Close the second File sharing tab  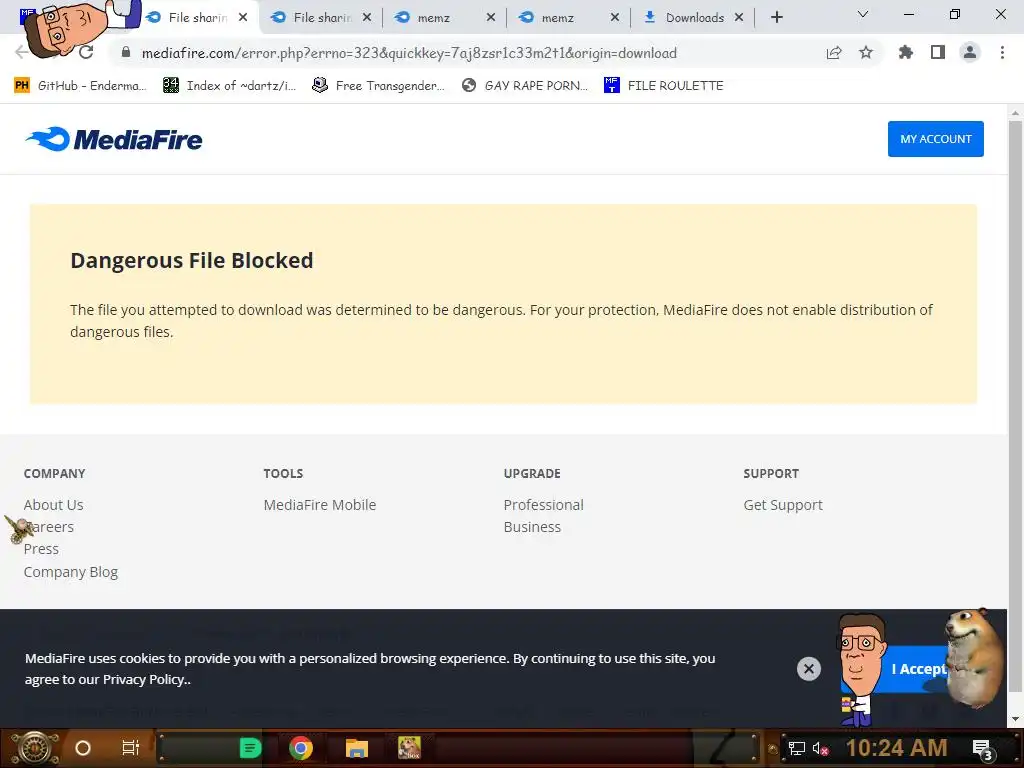point(367,18)
